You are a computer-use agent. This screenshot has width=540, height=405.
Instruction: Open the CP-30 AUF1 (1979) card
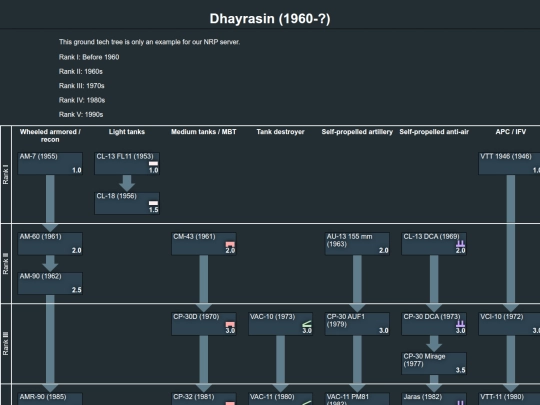tap(357, 324)
